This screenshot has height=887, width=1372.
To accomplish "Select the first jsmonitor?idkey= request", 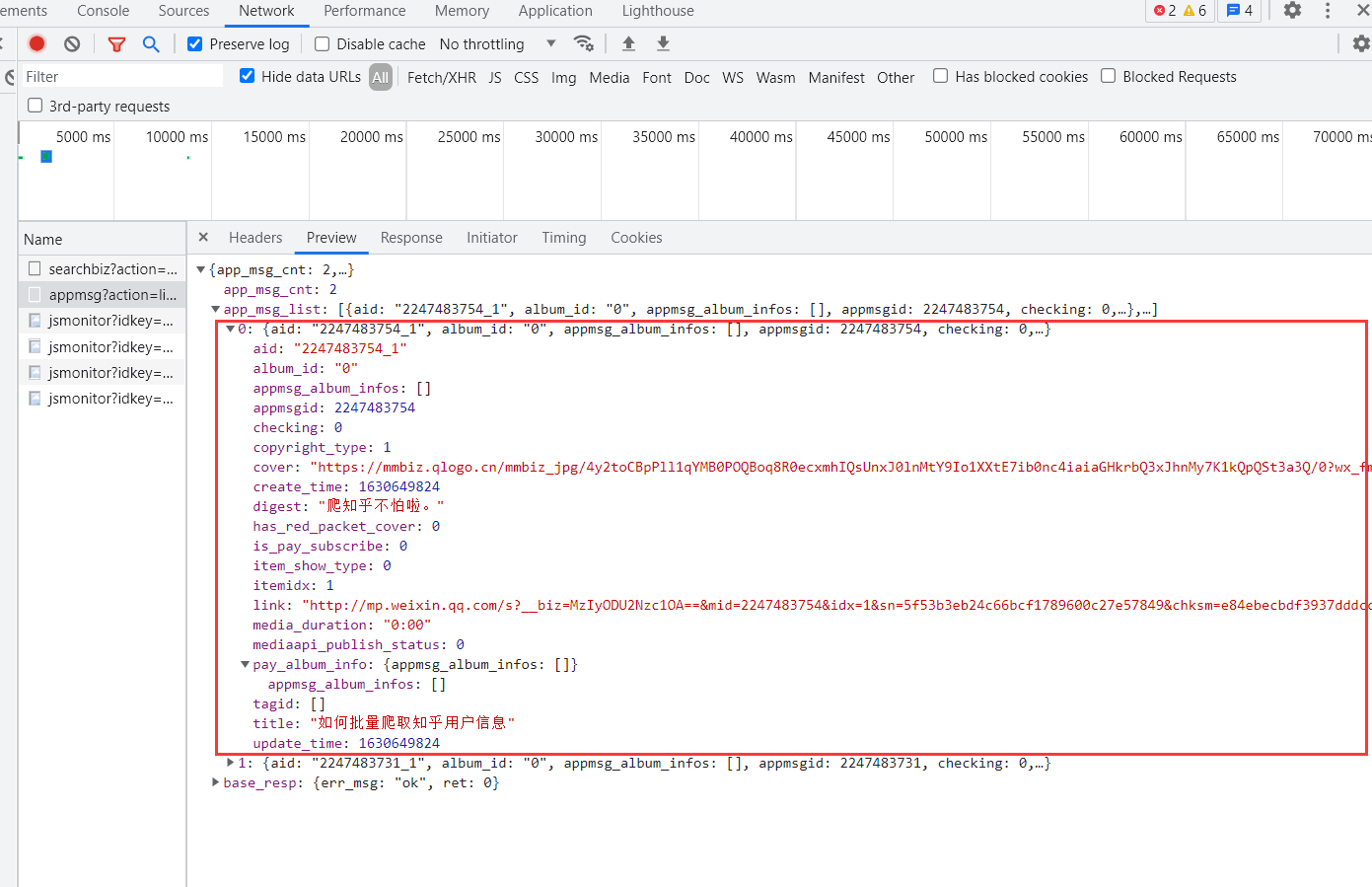I will tap(103, 321).
